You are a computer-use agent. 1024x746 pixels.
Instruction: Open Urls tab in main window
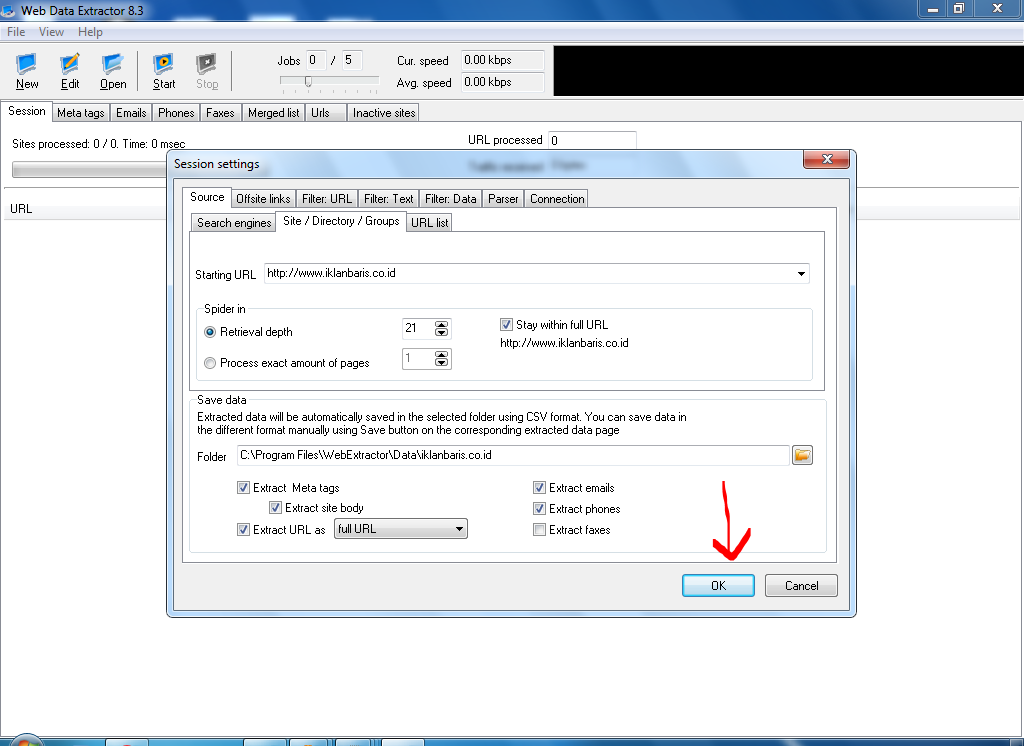325,113
